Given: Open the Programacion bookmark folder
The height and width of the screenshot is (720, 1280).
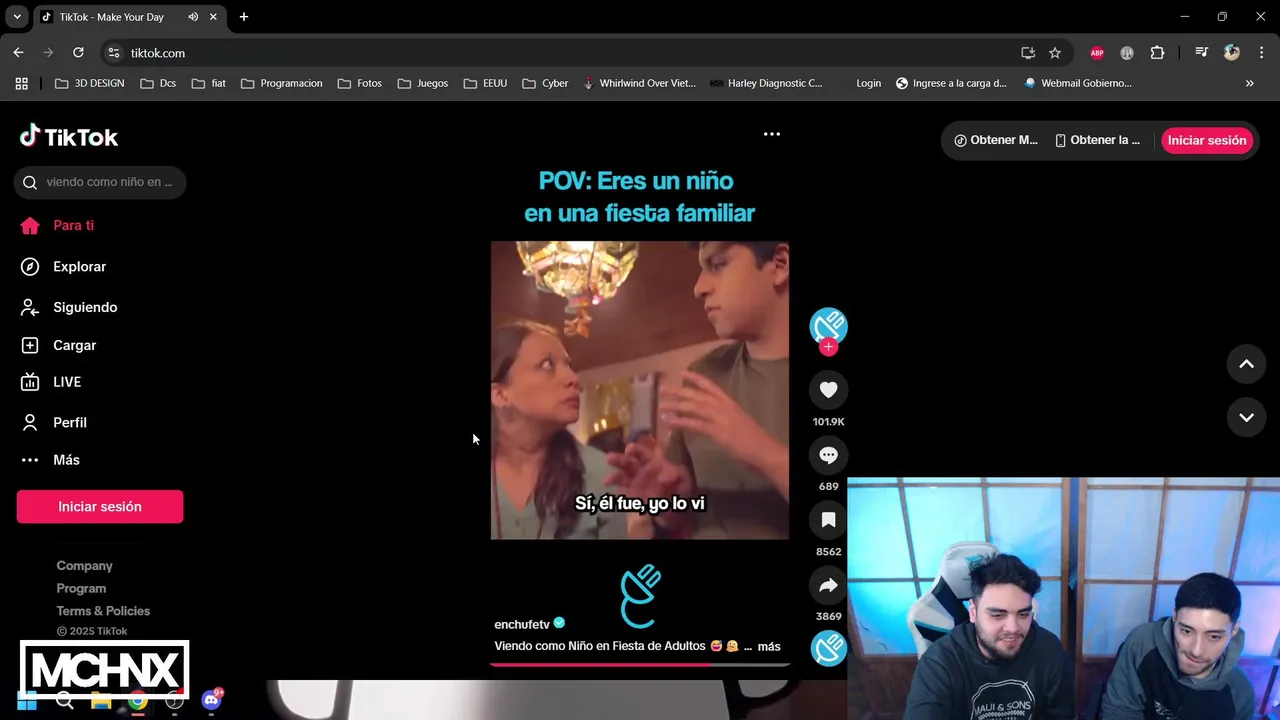Looking at the screenshot, I should point(282,83).
